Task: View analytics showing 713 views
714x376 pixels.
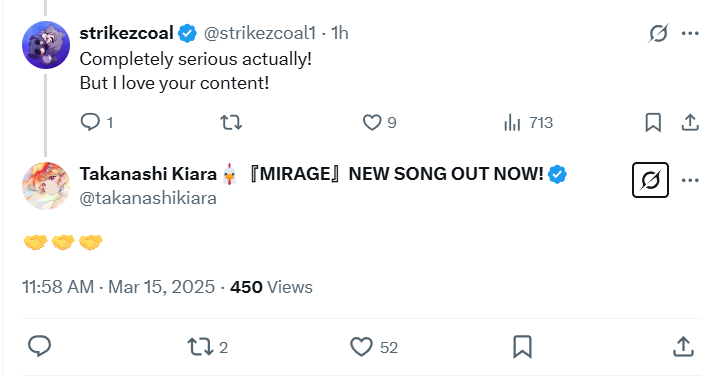Action: (x=528, y=122)
